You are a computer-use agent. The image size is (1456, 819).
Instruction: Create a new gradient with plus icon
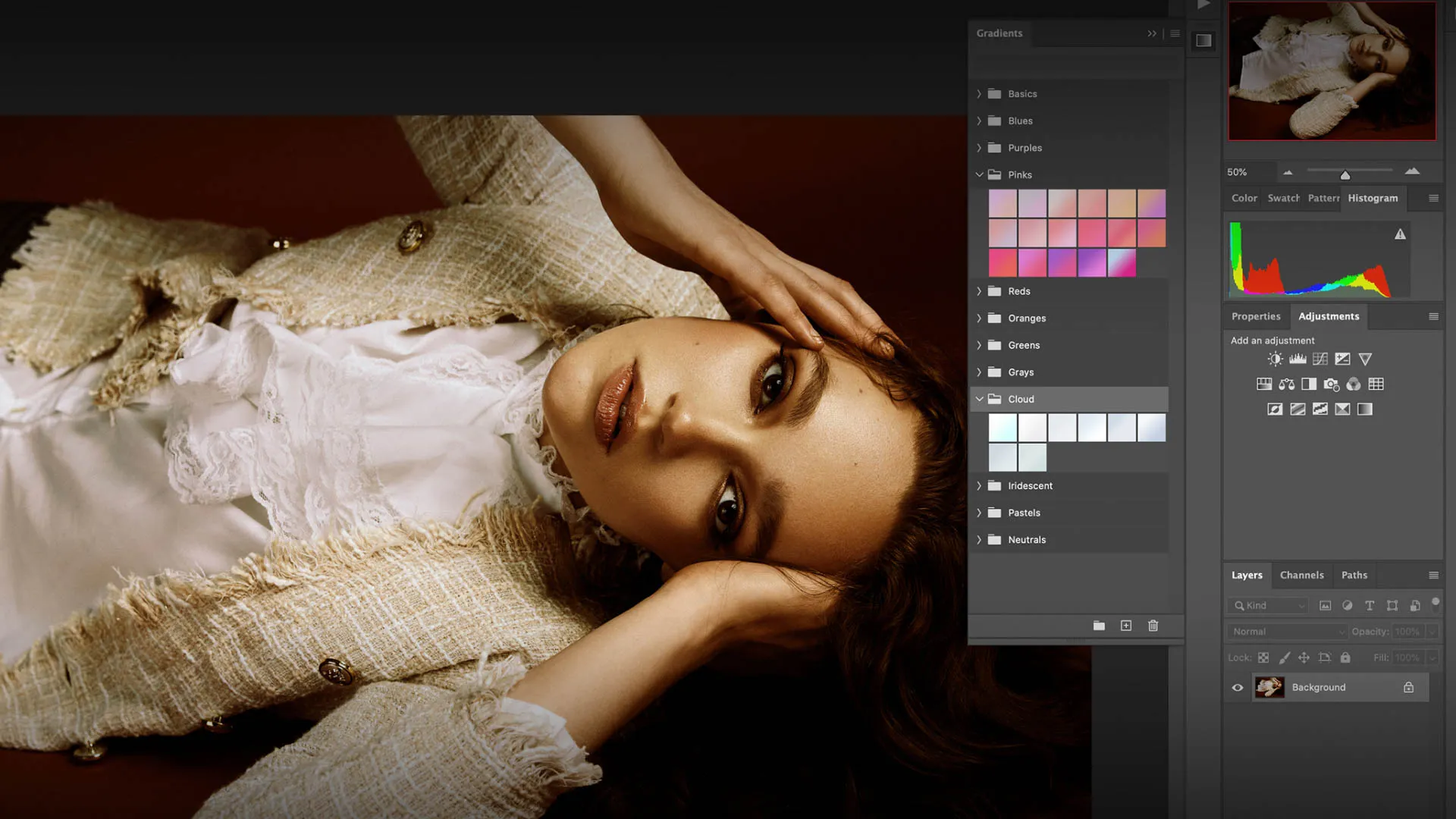coord(1126,626)
